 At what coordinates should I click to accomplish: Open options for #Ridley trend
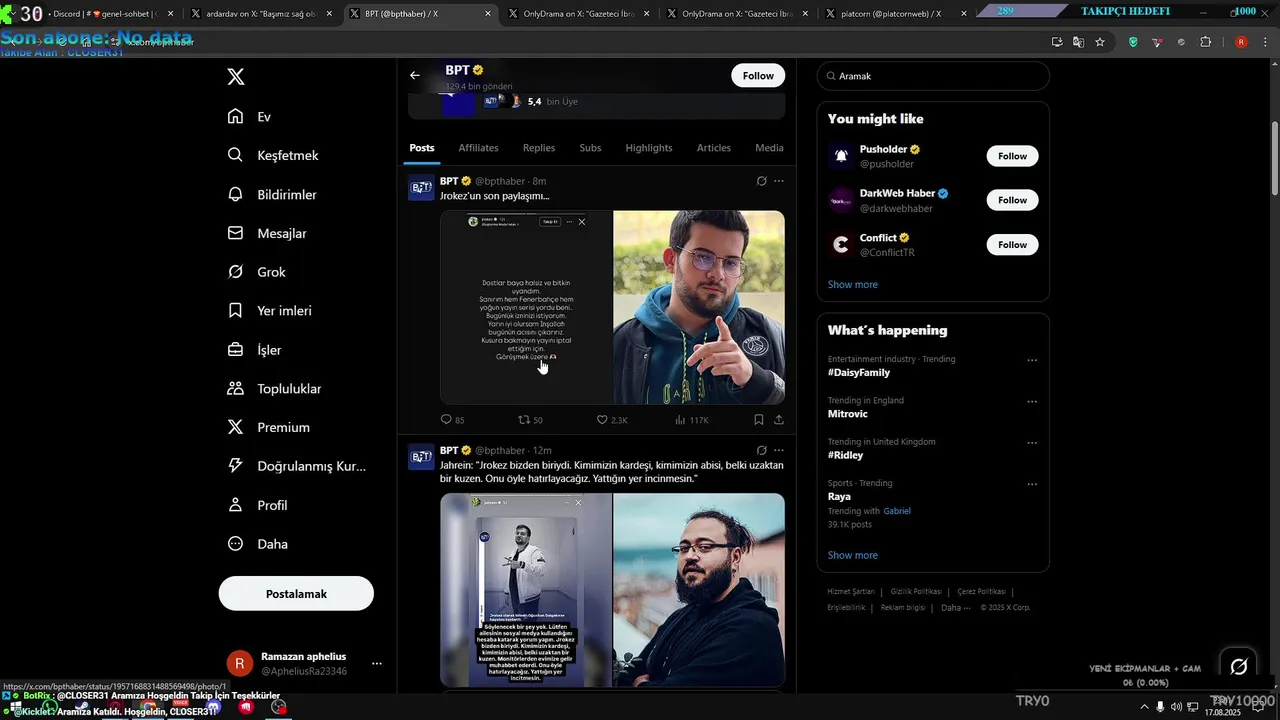[1032, 443]
